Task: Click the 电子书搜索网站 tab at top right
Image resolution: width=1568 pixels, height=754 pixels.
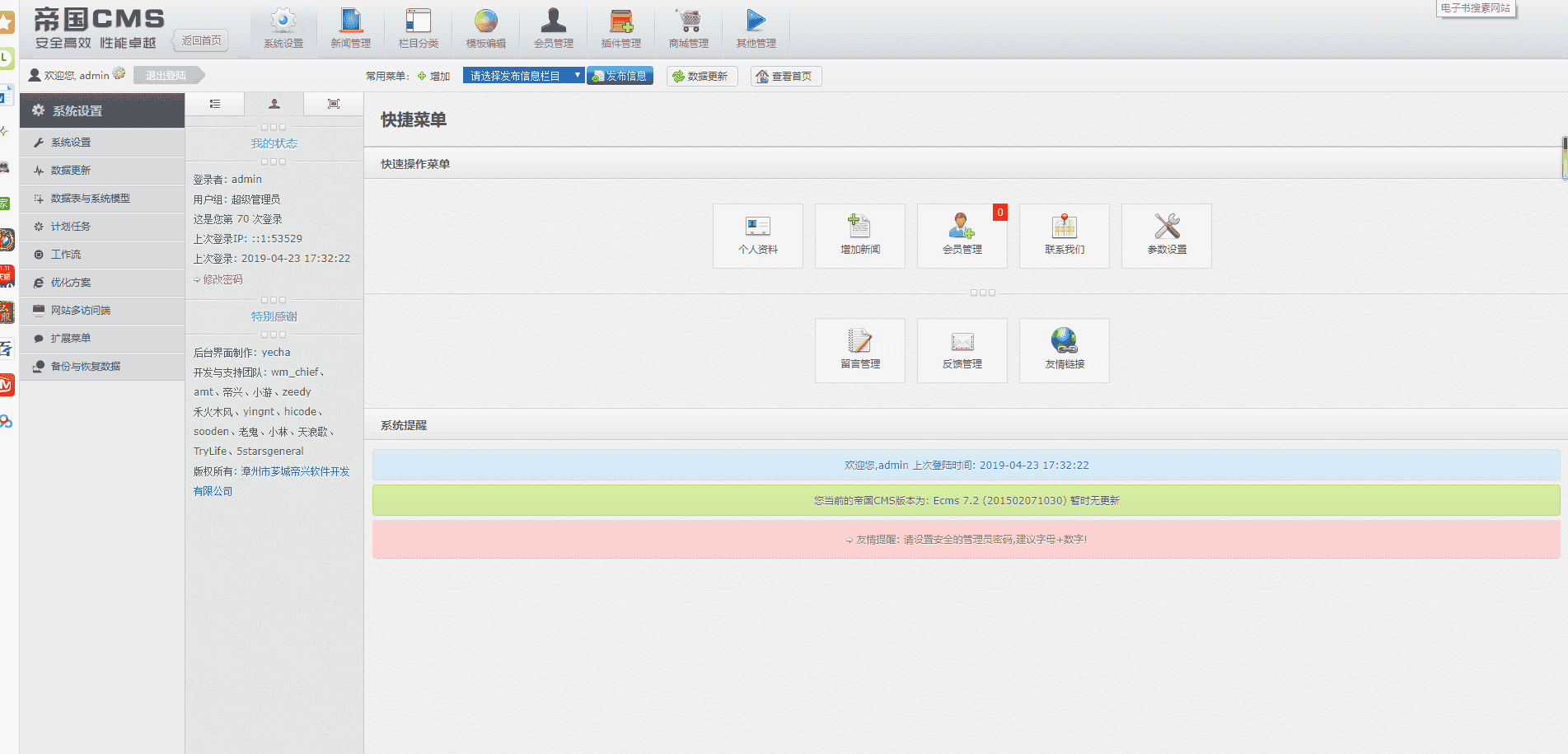Action: [1476, 8]
